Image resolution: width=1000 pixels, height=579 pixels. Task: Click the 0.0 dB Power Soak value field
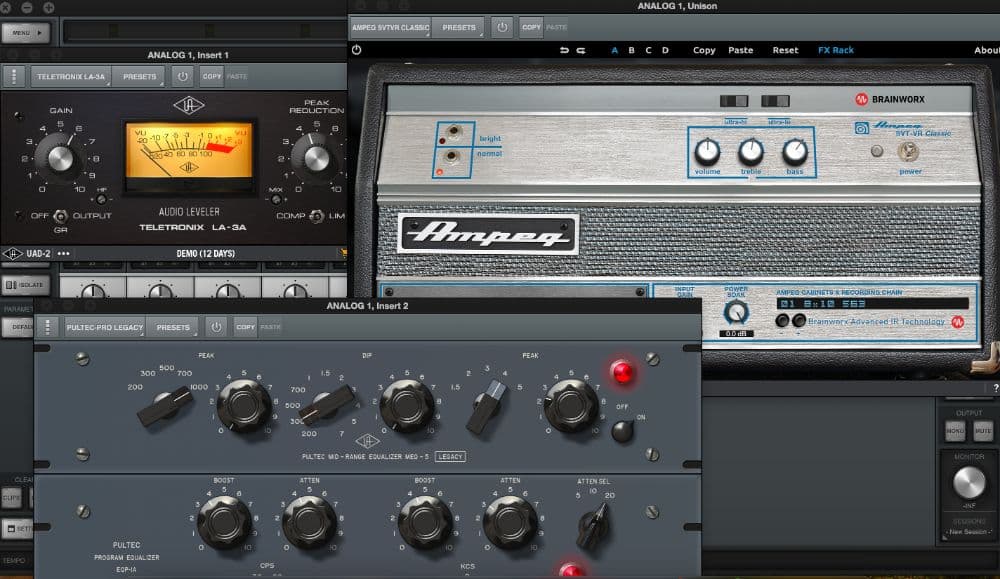coord(736,333)
